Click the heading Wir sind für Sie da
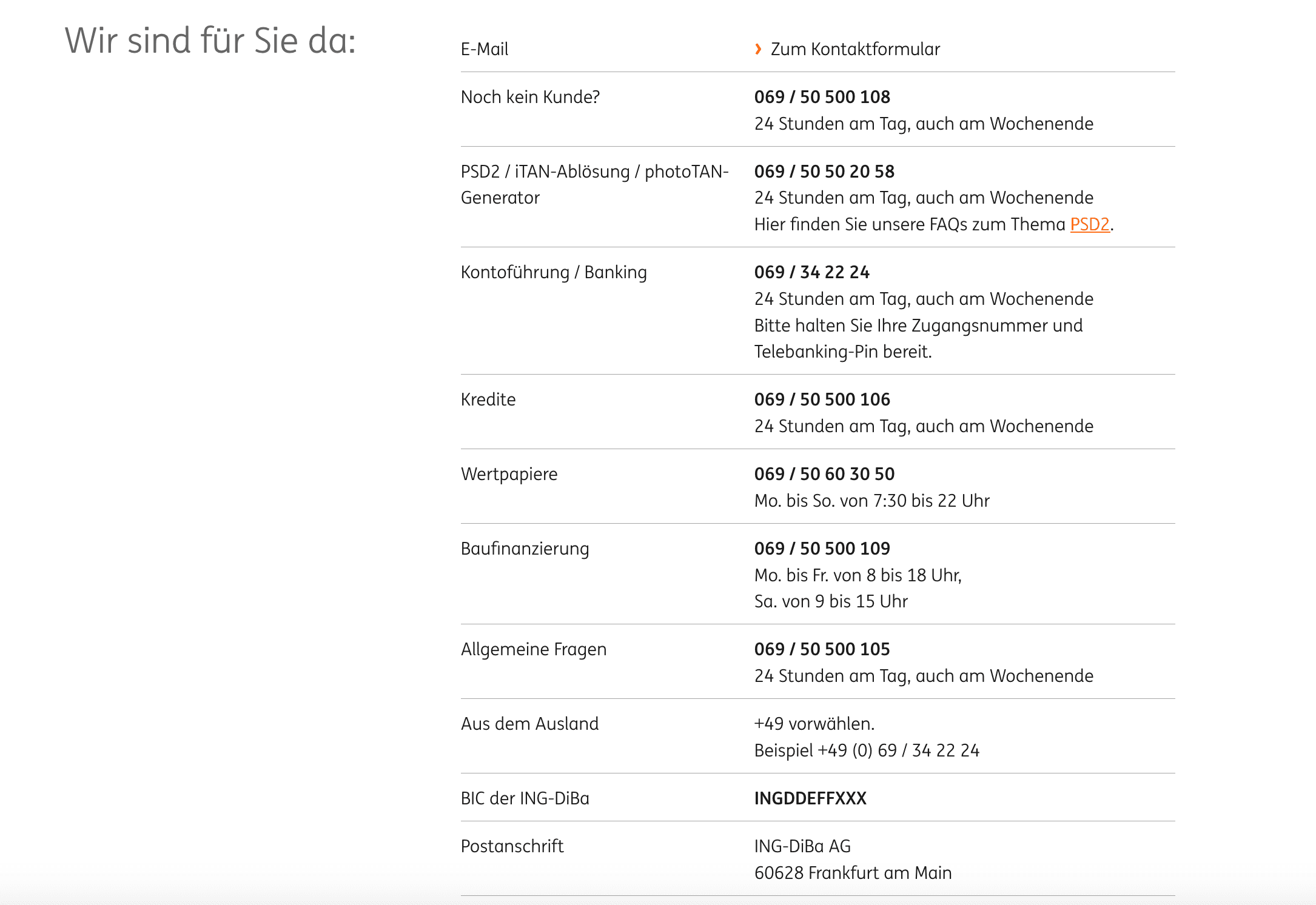 pyautogui.click(x=210, y=41)
